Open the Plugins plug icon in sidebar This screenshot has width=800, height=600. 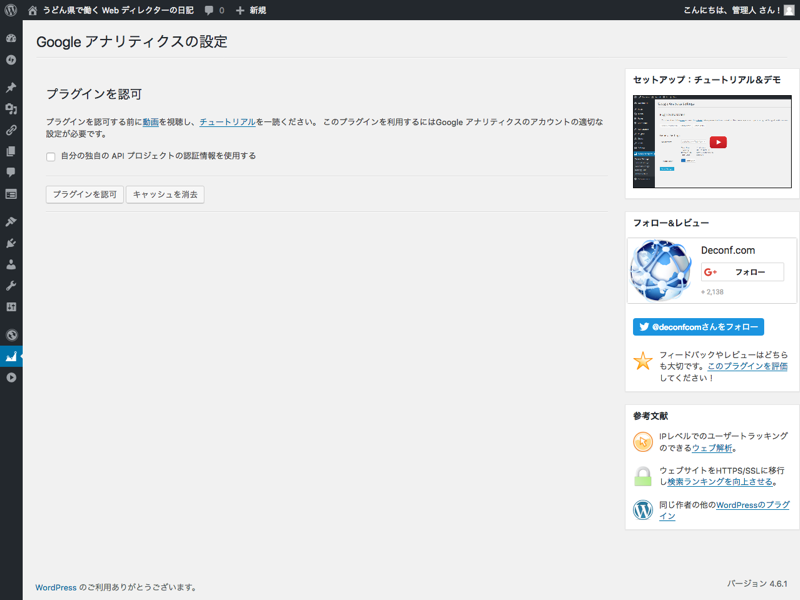click(x=11, y=243)
